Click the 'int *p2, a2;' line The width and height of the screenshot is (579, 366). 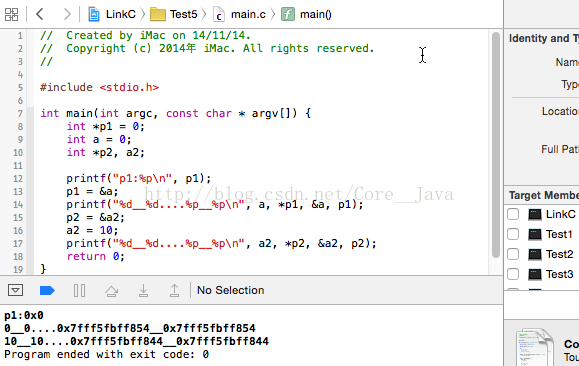click(106, 153)
